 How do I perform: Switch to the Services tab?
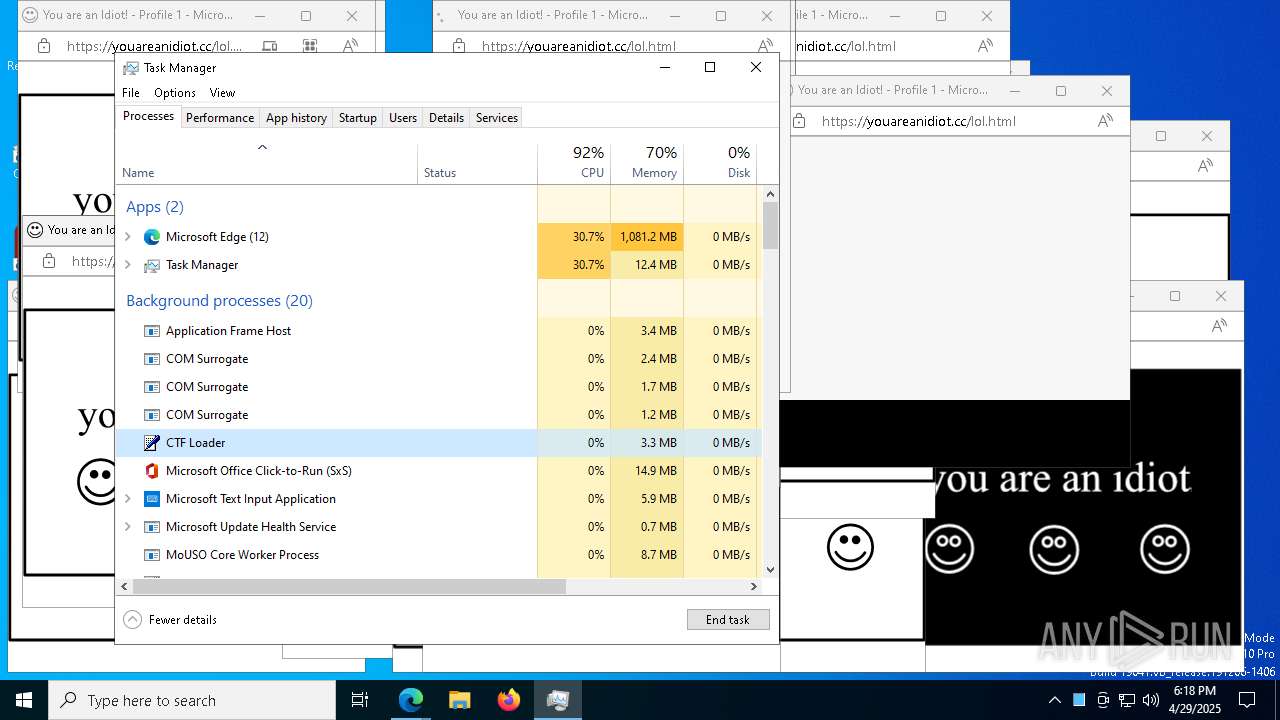[497, 118]
